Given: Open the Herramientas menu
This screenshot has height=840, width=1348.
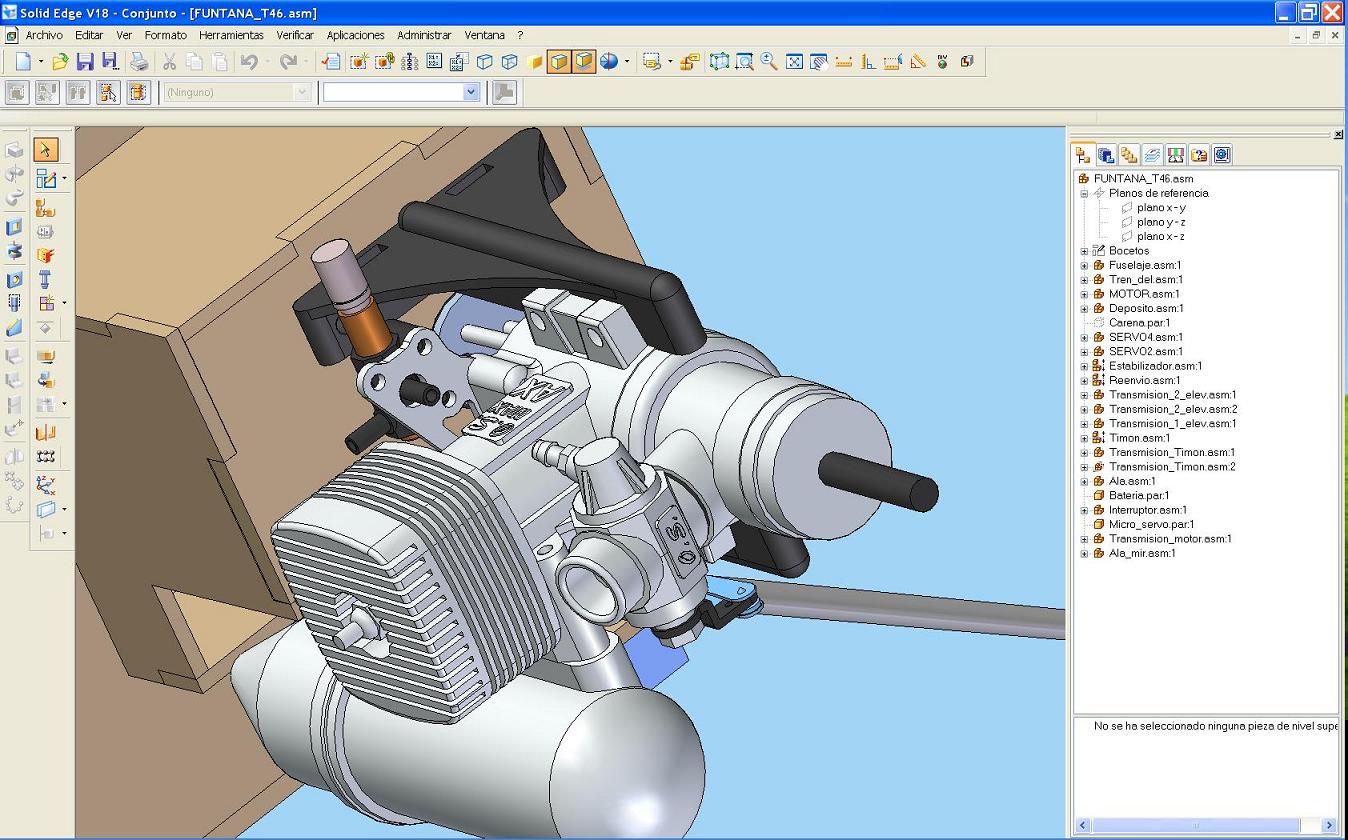Looking at the screenshot, I should pyautogui.click(x=231, y=35).
